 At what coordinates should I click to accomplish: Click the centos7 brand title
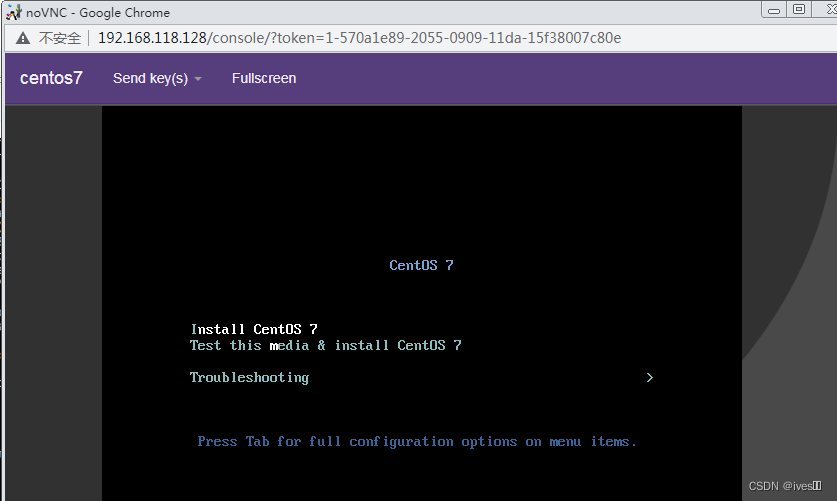pyautogui.click(x=51, y=78)
